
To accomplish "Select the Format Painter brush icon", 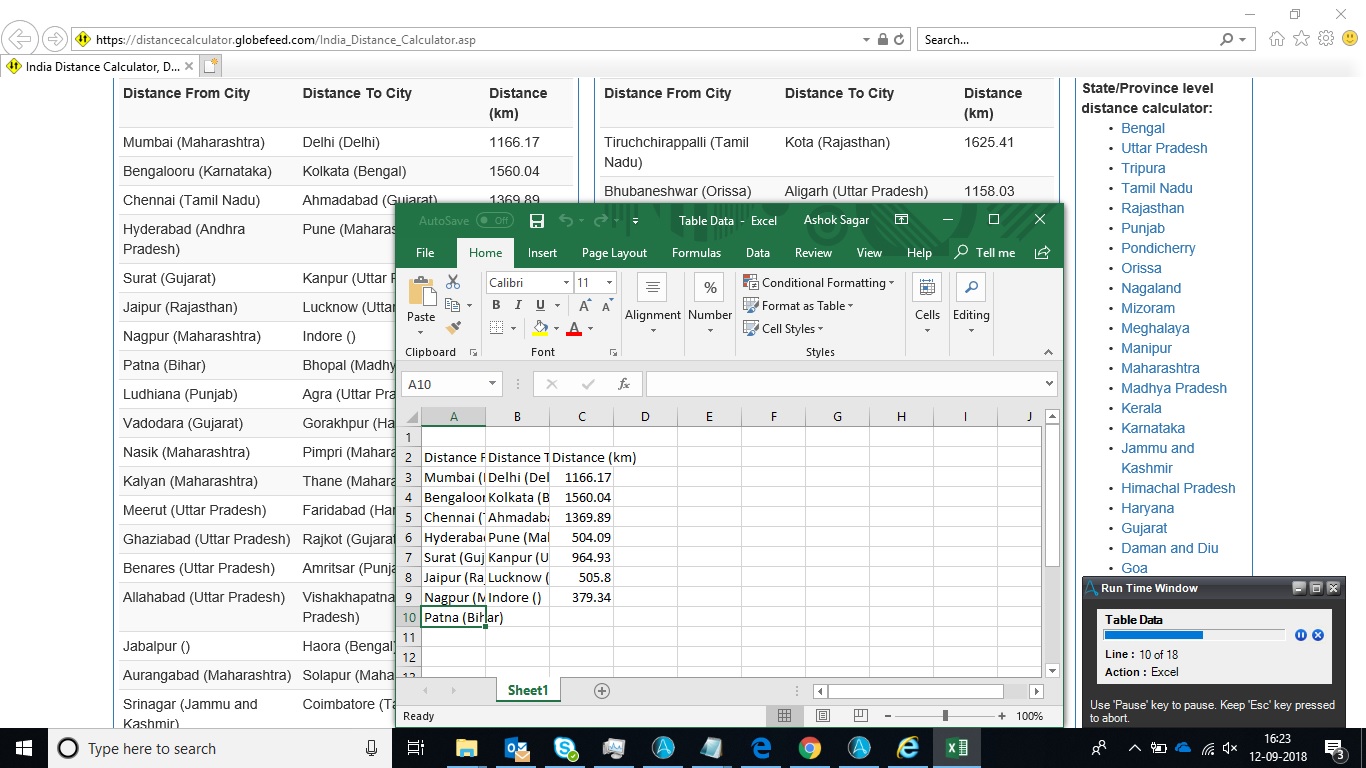I will (453, 327).
